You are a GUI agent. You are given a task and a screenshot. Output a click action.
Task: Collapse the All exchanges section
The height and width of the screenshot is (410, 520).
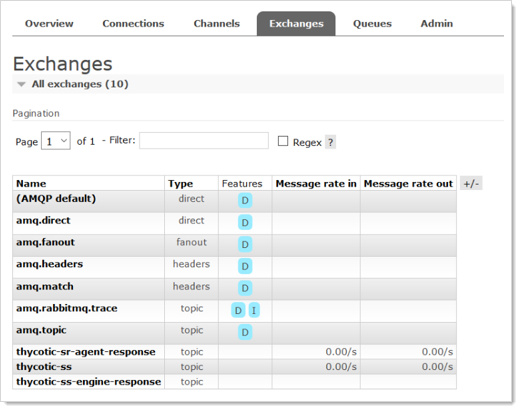[x=74, y=84]
